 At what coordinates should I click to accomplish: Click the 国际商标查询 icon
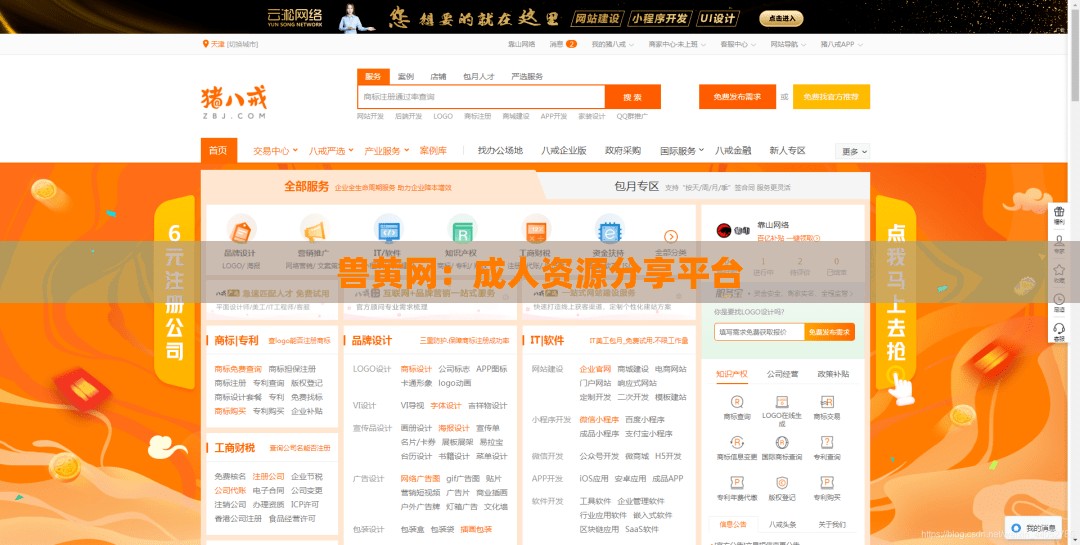coord(782,442)
